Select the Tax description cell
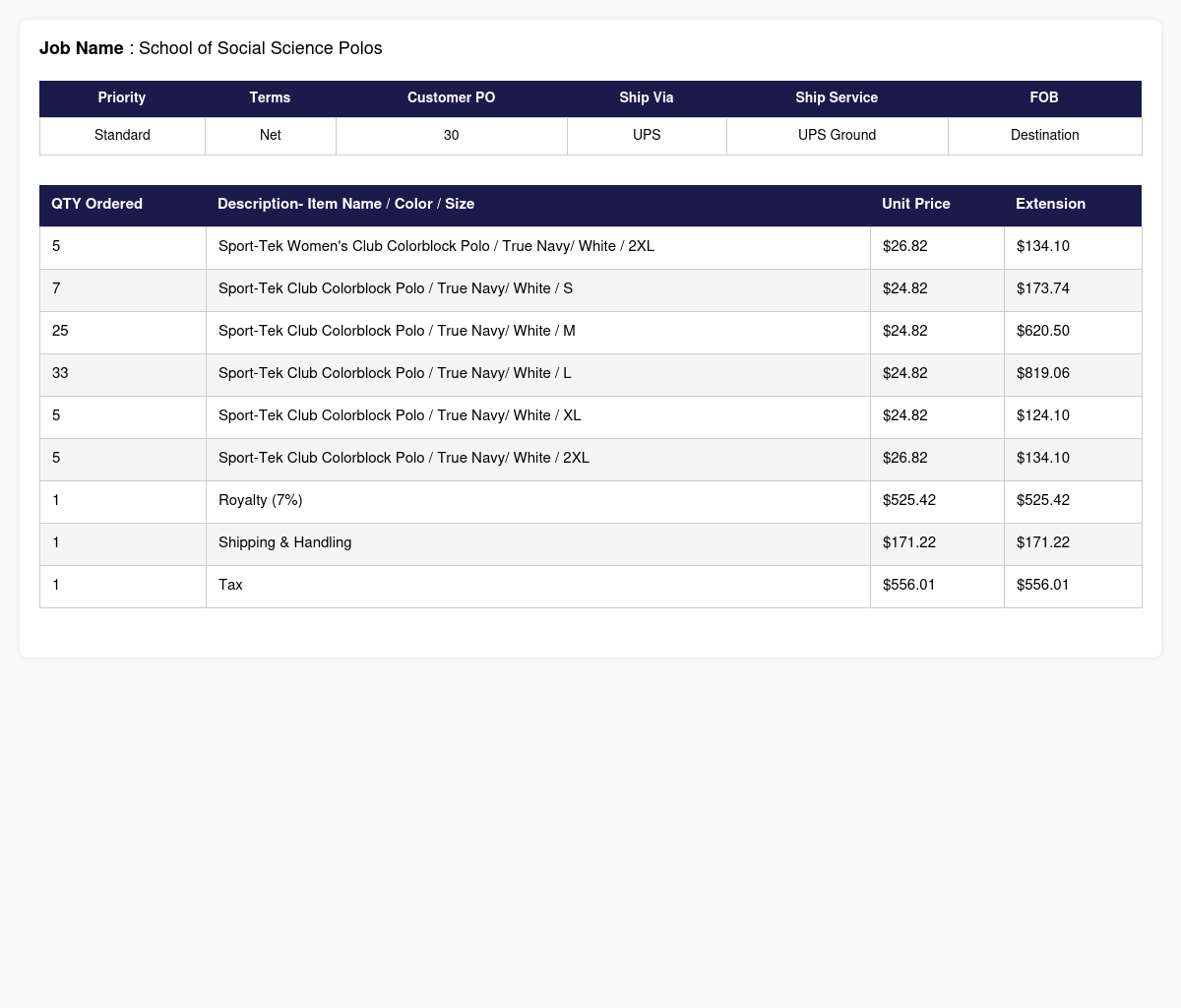This screenshot has width=1181, height=1008. [x=538, y=586]
